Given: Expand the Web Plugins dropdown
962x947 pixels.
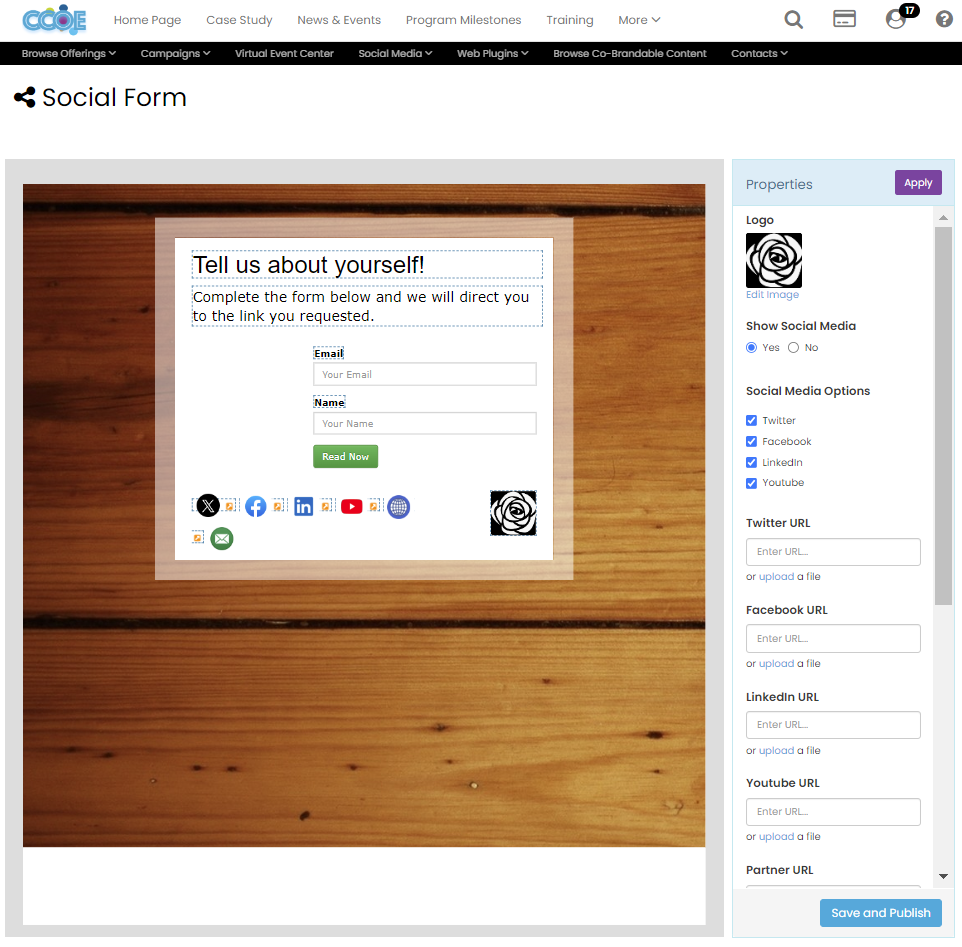Looking at the screenshot, I should pos(493,53).
